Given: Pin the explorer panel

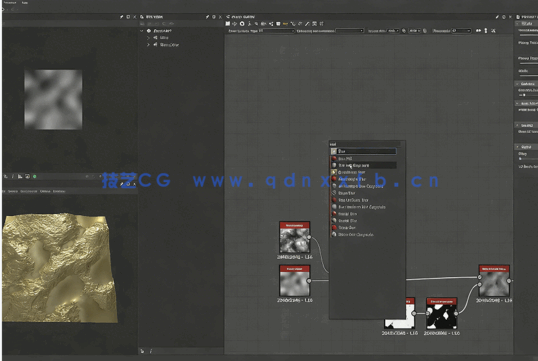Looking at the screenshot, I should coord(207,16).
